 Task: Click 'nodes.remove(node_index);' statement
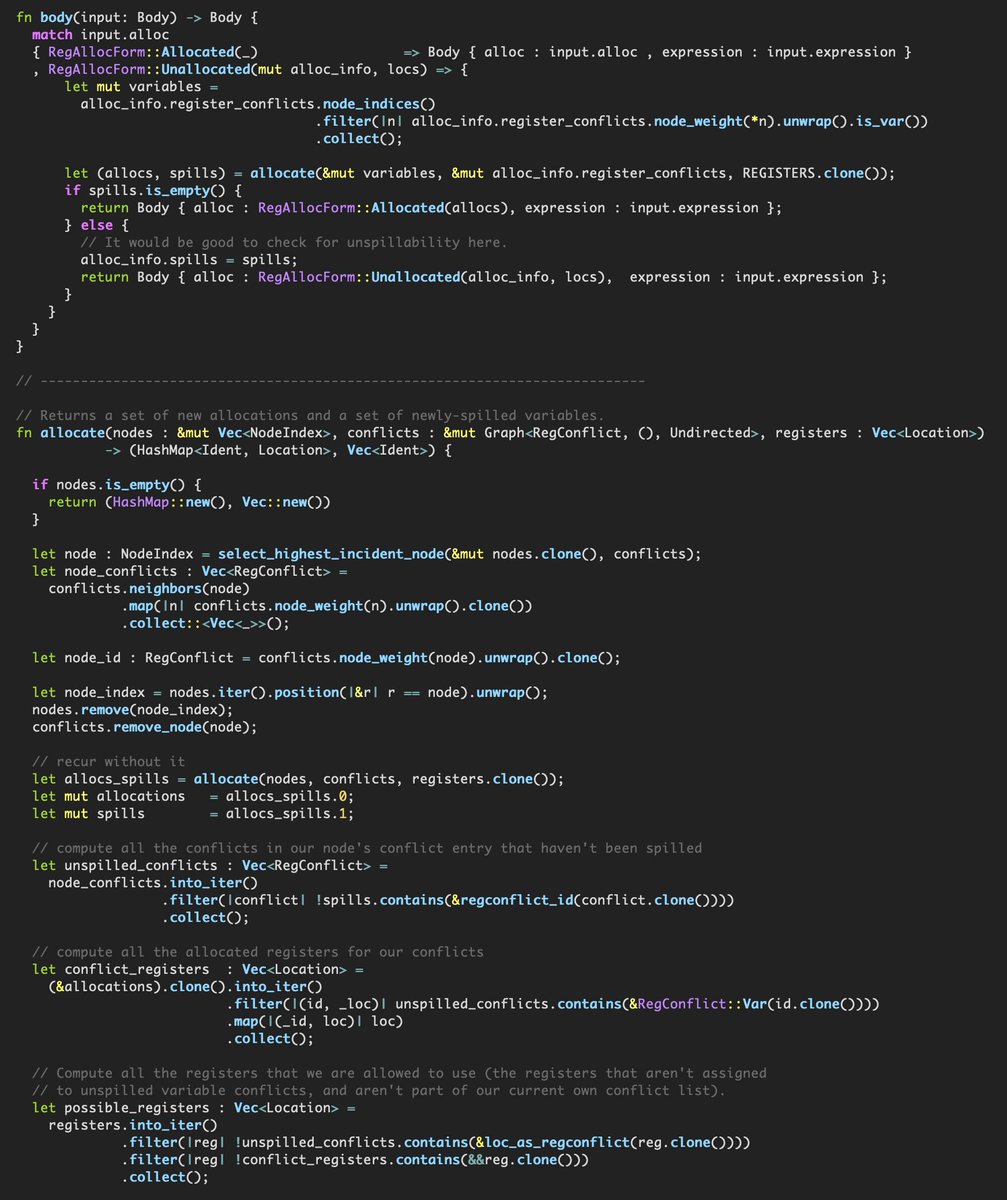click(x=133, y=710)
